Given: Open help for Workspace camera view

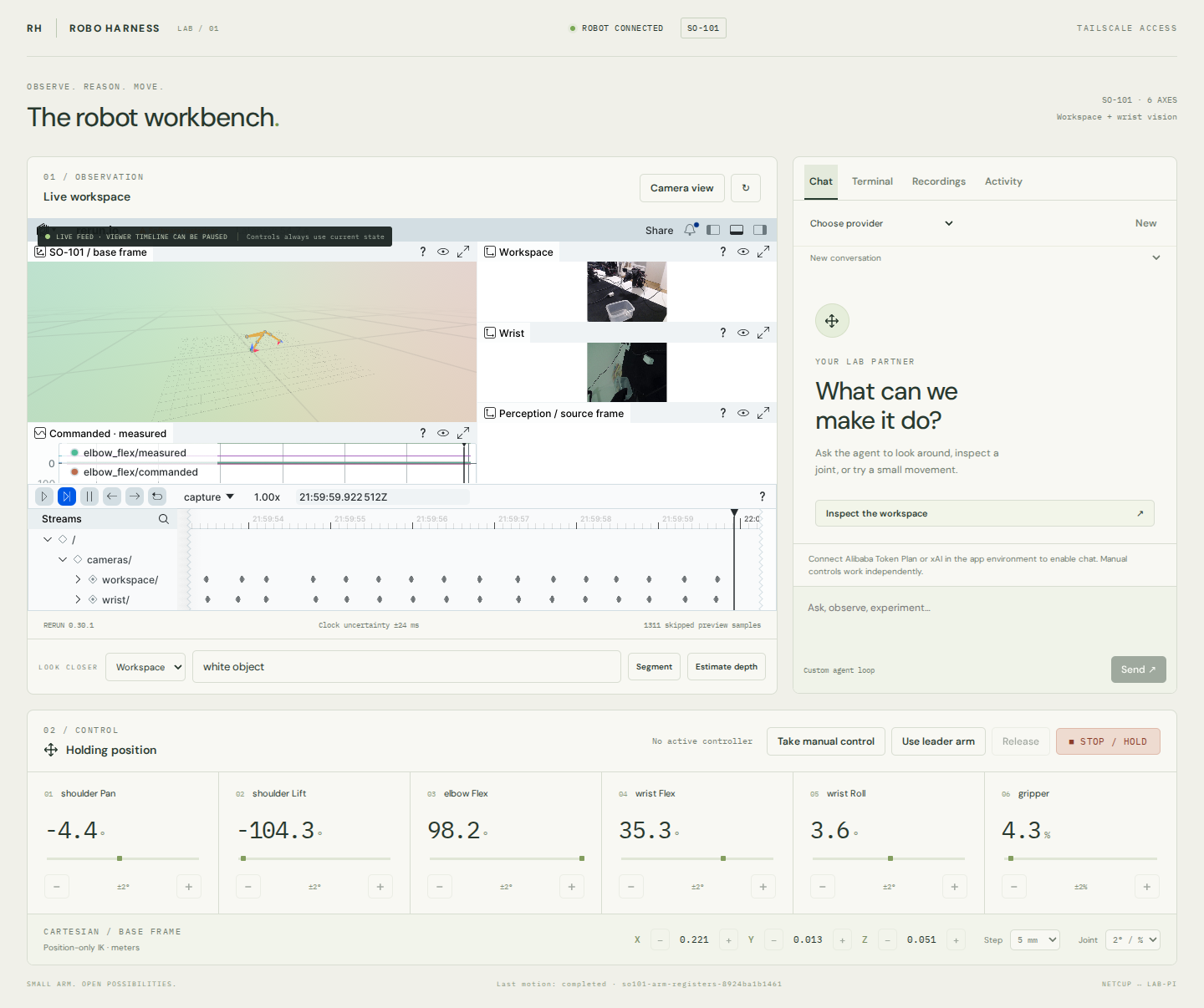Looking at the screenshot, I should [x=722, y=252].
